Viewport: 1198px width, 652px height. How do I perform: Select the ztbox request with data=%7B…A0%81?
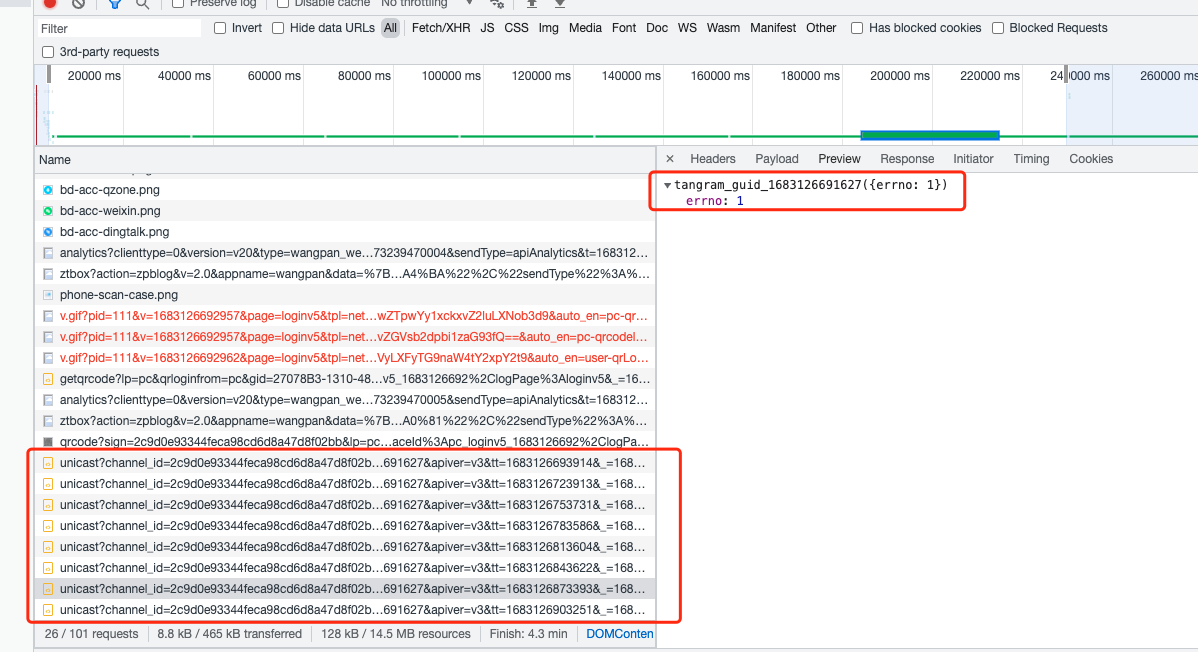[x=345, y=421]
